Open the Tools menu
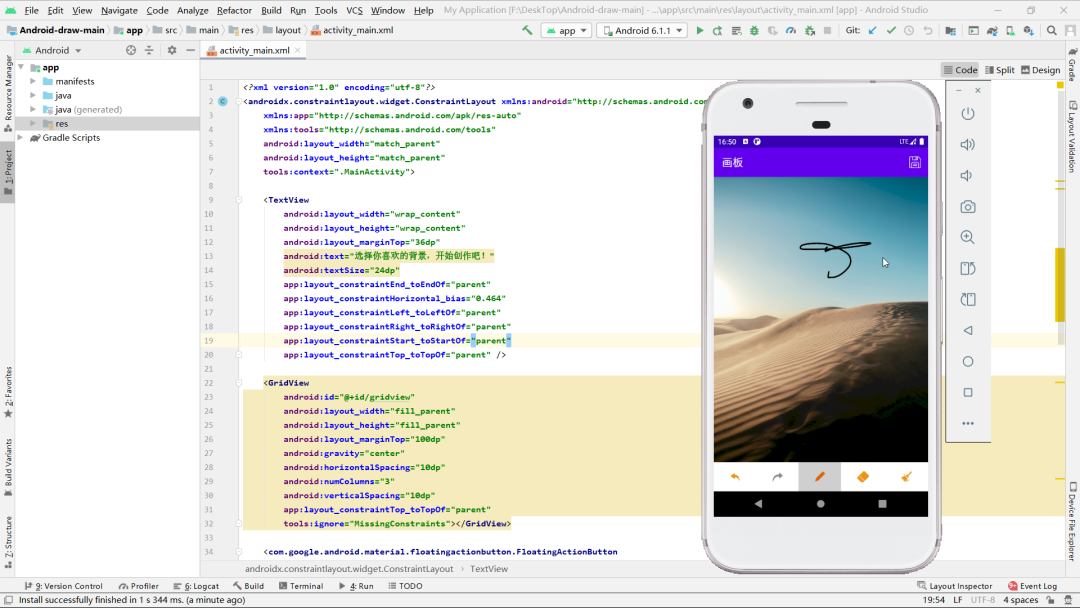The width and height of the screenshot is (1080, 608). pos(326,10)
